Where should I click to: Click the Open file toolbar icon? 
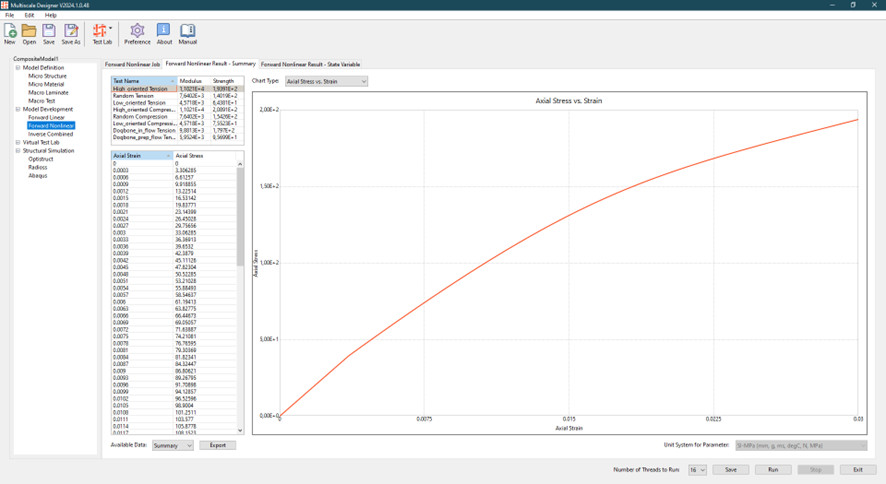[x=29, y=34]
